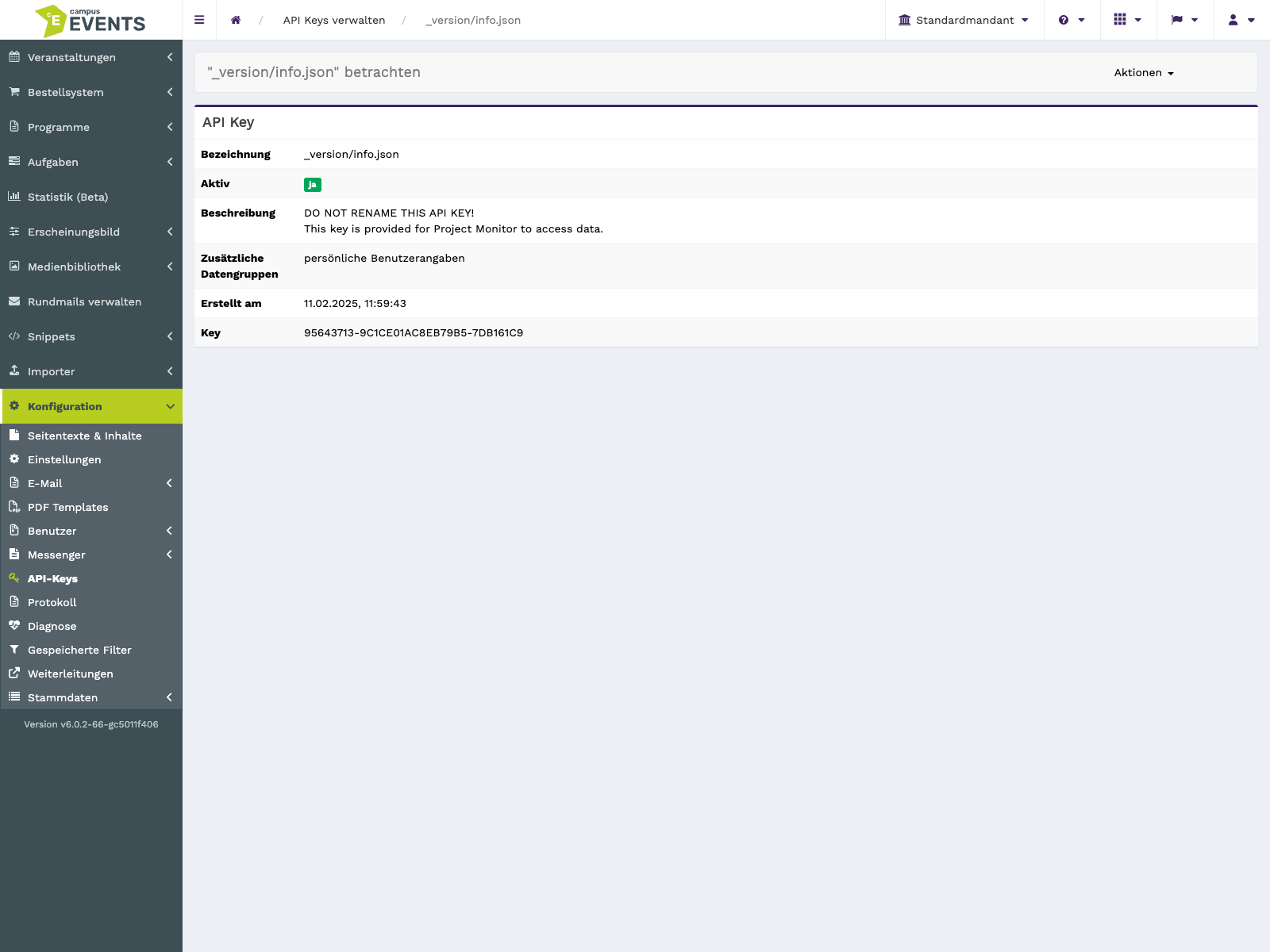Click the creation date 11.02.2025, 11:59:43
1270x952 pixels.
[355, 303]
